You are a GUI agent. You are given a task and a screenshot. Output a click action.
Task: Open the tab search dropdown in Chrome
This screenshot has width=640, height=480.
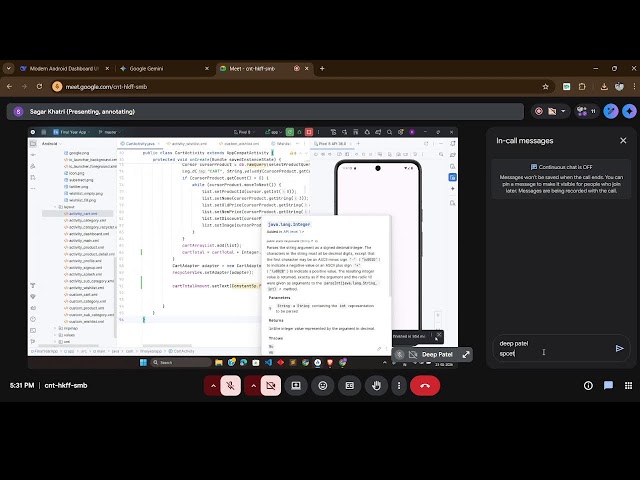click(x=8, y=69)
